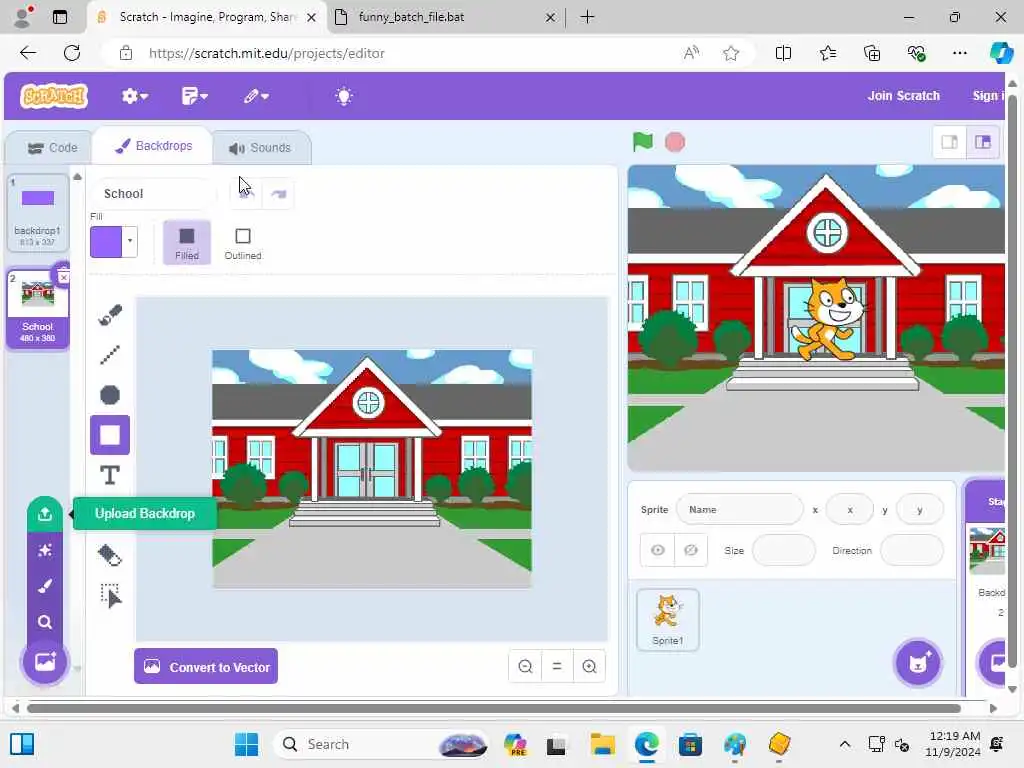This screenshot has width=1024, height=768.
Task: Open the Choose a Sprite button
Action: click(x=918, y=664)
